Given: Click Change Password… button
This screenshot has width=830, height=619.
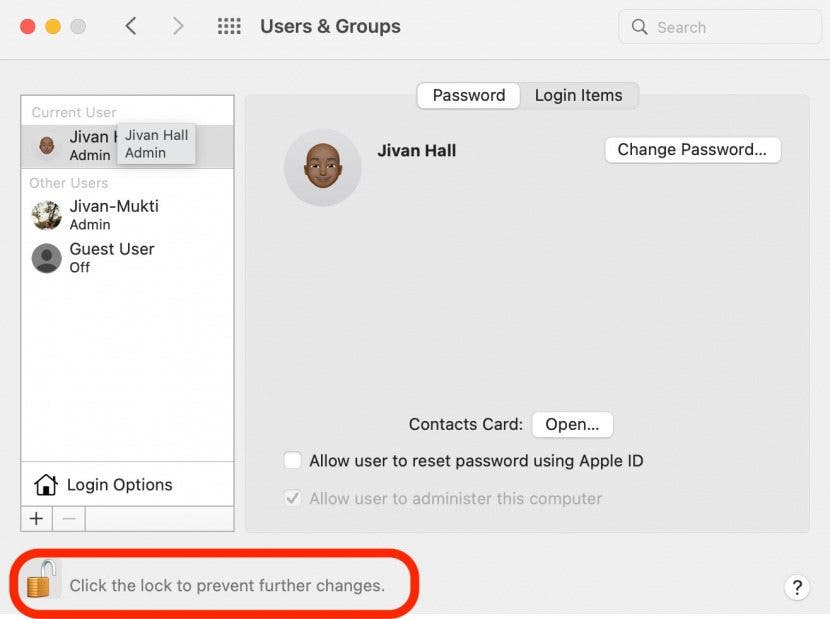Looking at the screenshot, I should (x=692, y=150).
